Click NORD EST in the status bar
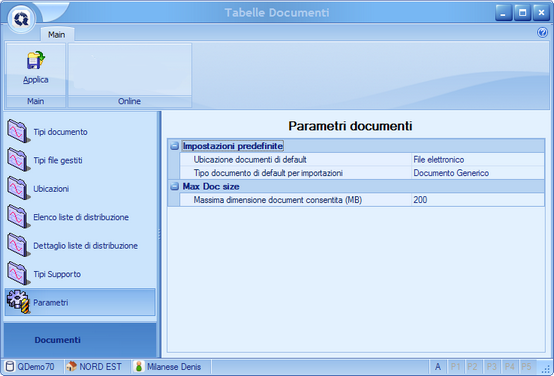Image resolution: width=554 pixels, height=376 pixels. (x=100, y=366)
